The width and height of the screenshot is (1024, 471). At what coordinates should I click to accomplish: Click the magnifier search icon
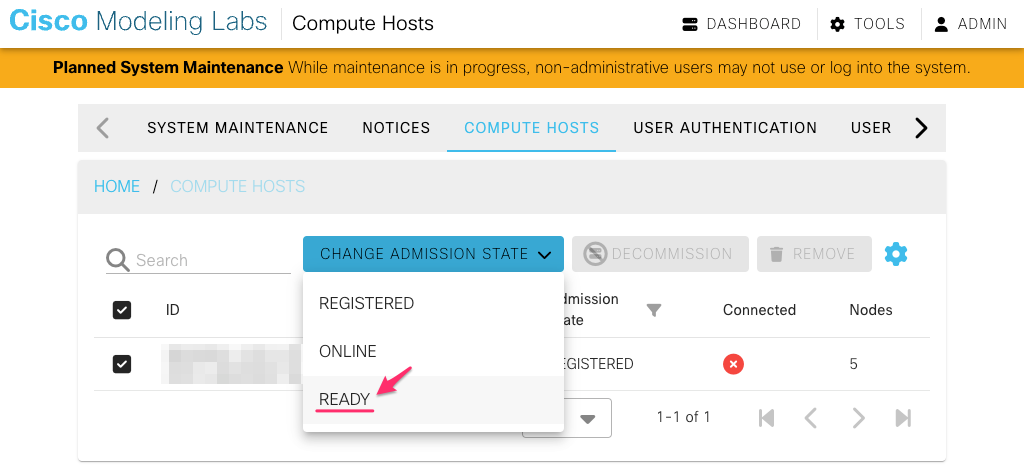pos(118,260)
